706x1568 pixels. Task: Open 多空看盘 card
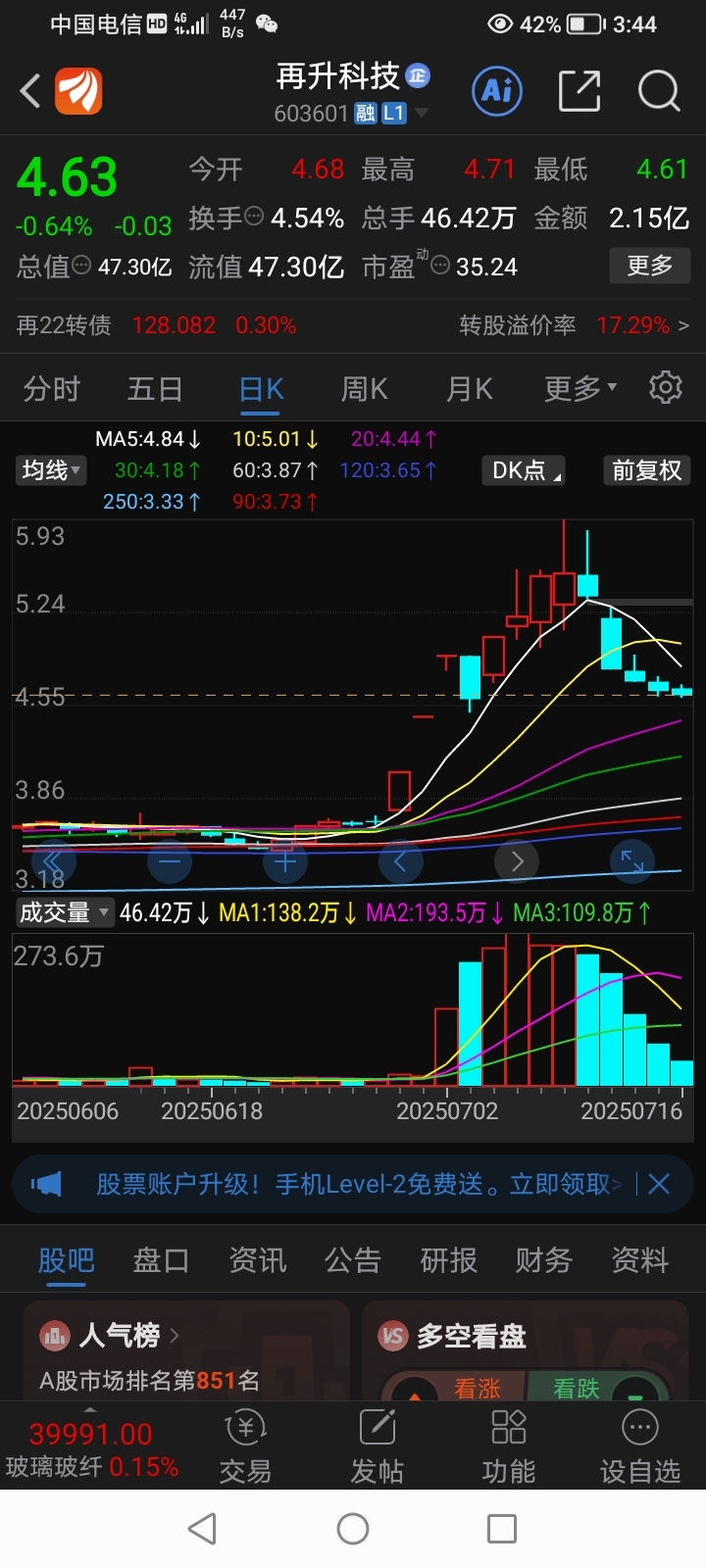click(525, 1349)
